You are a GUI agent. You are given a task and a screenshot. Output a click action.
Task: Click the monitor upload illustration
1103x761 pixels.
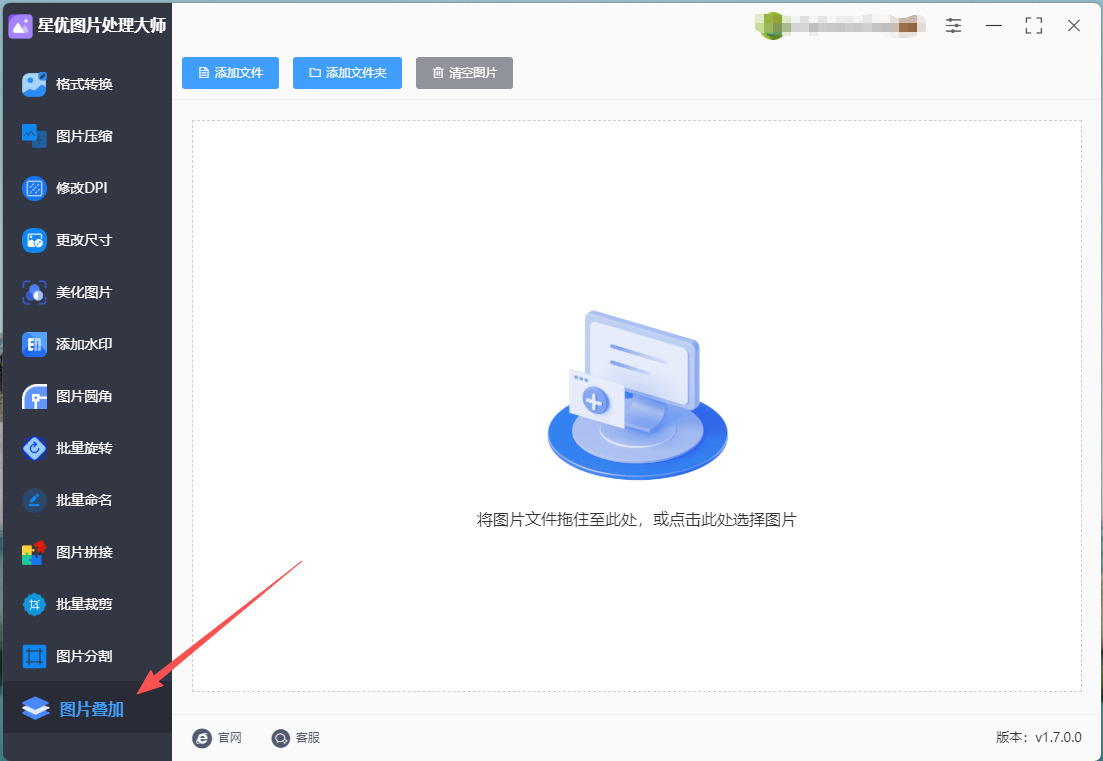point(637,395)
